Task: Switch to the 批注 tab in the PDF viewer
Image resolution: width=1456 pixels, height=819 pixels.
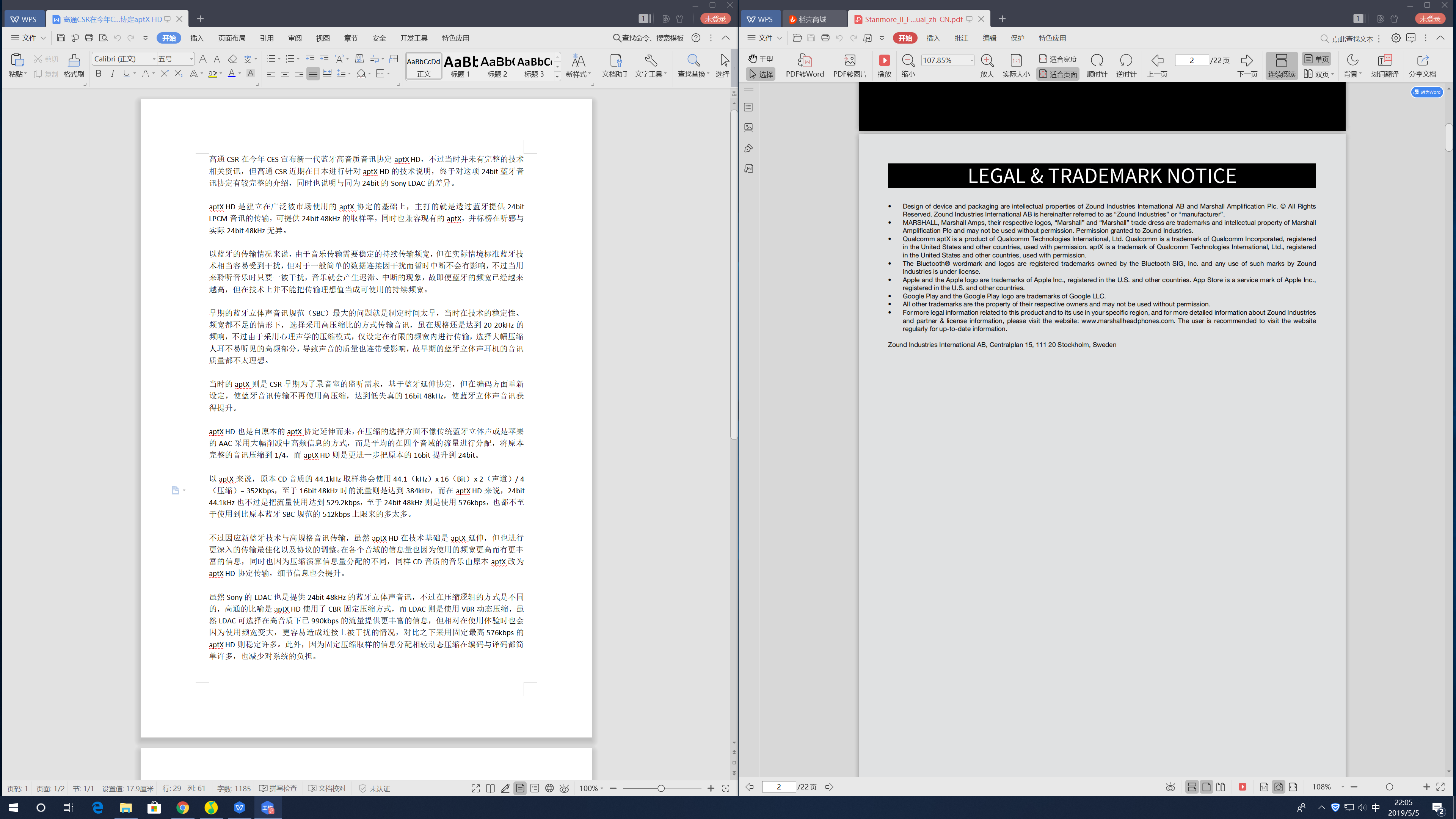Action: point(961,38)
